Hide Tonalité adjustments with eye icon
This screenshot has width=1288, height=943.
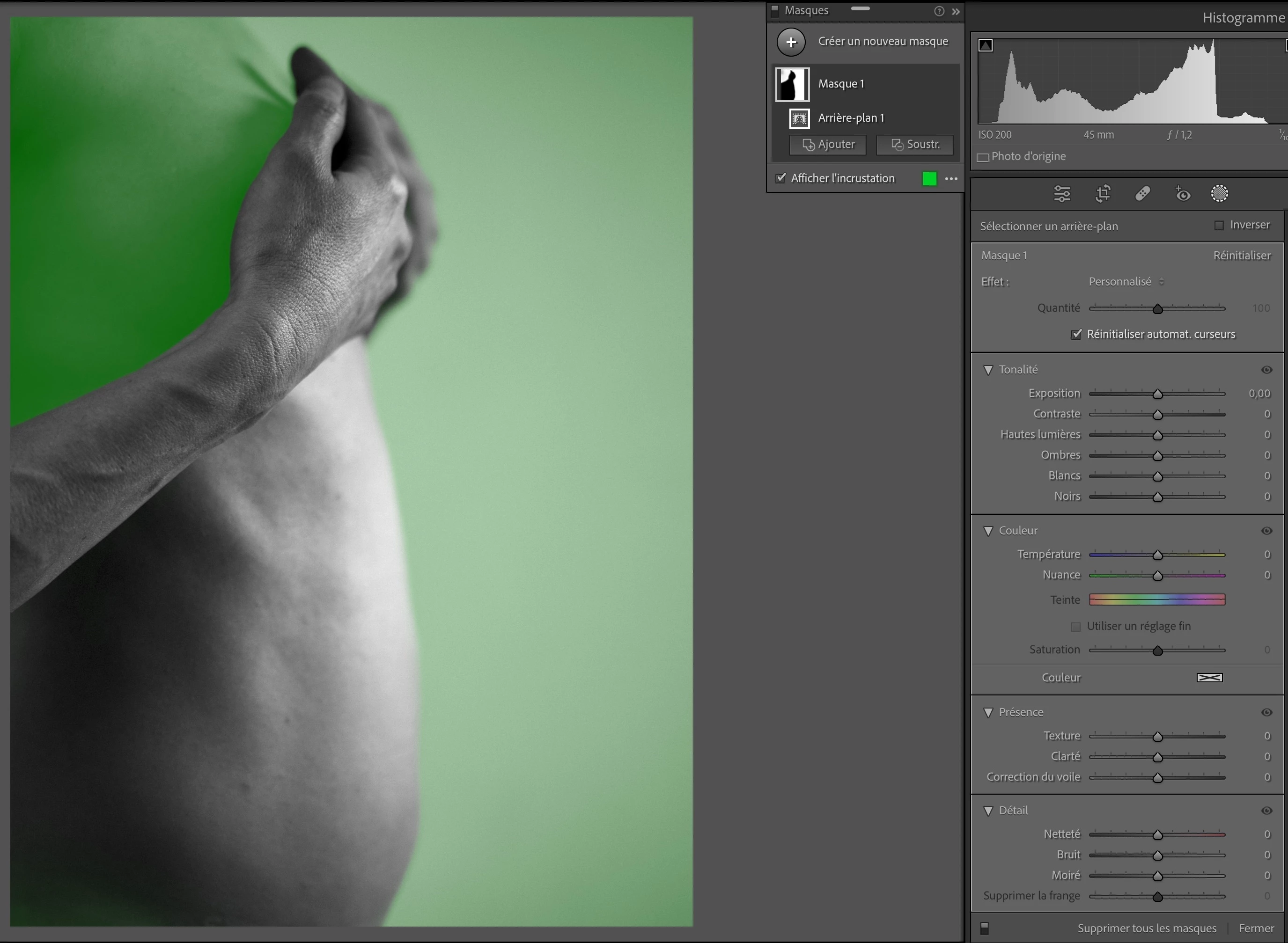pyautogui.click(x=1266, y=370)
